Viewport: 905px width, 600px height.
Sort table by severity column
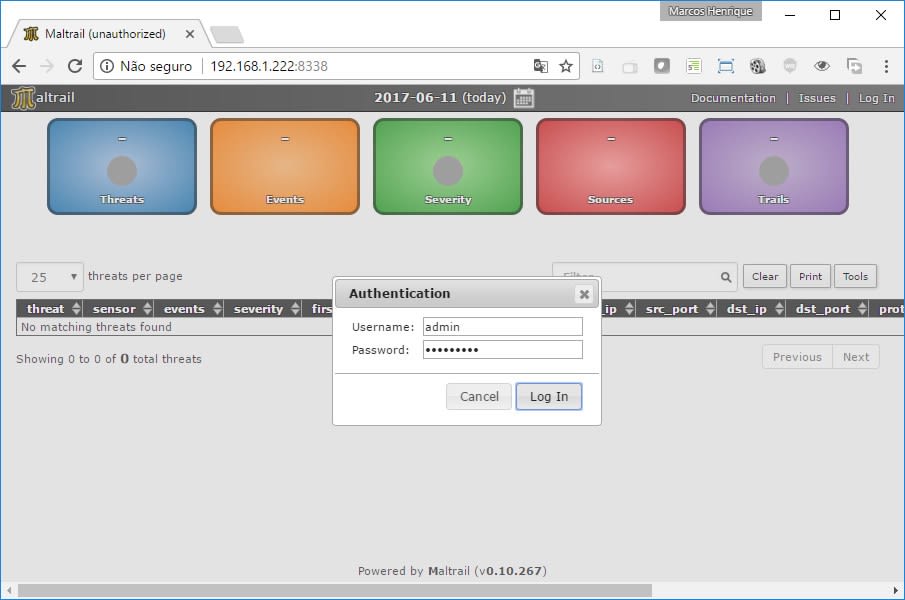click(x=263, y=309)
